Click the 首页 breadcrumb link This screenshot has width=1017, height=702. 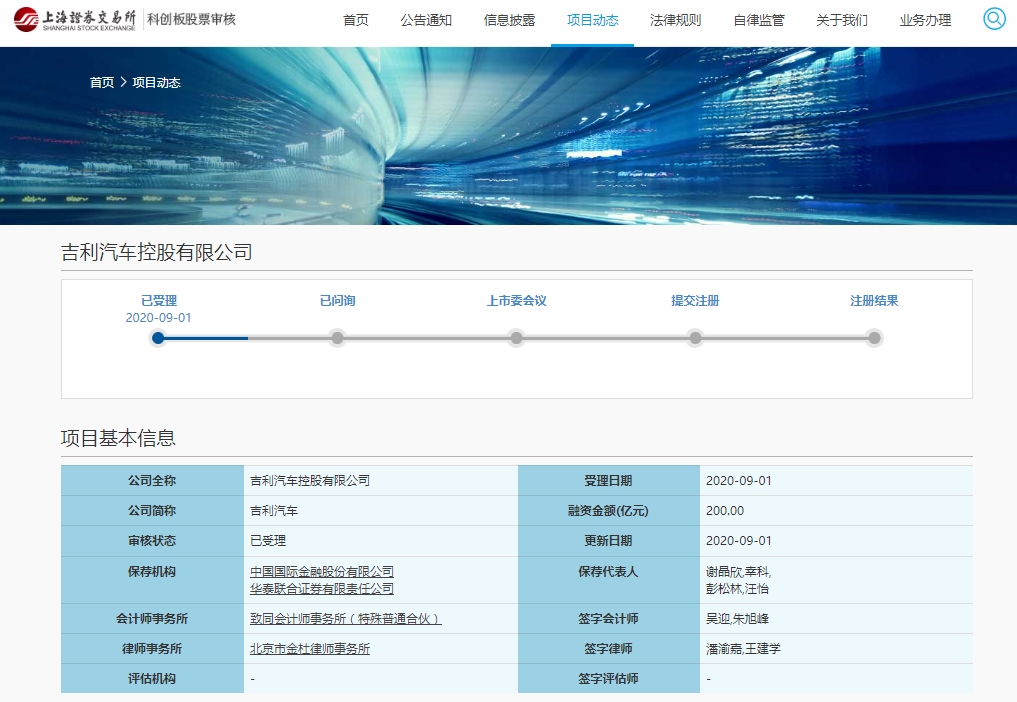point(102,83)
